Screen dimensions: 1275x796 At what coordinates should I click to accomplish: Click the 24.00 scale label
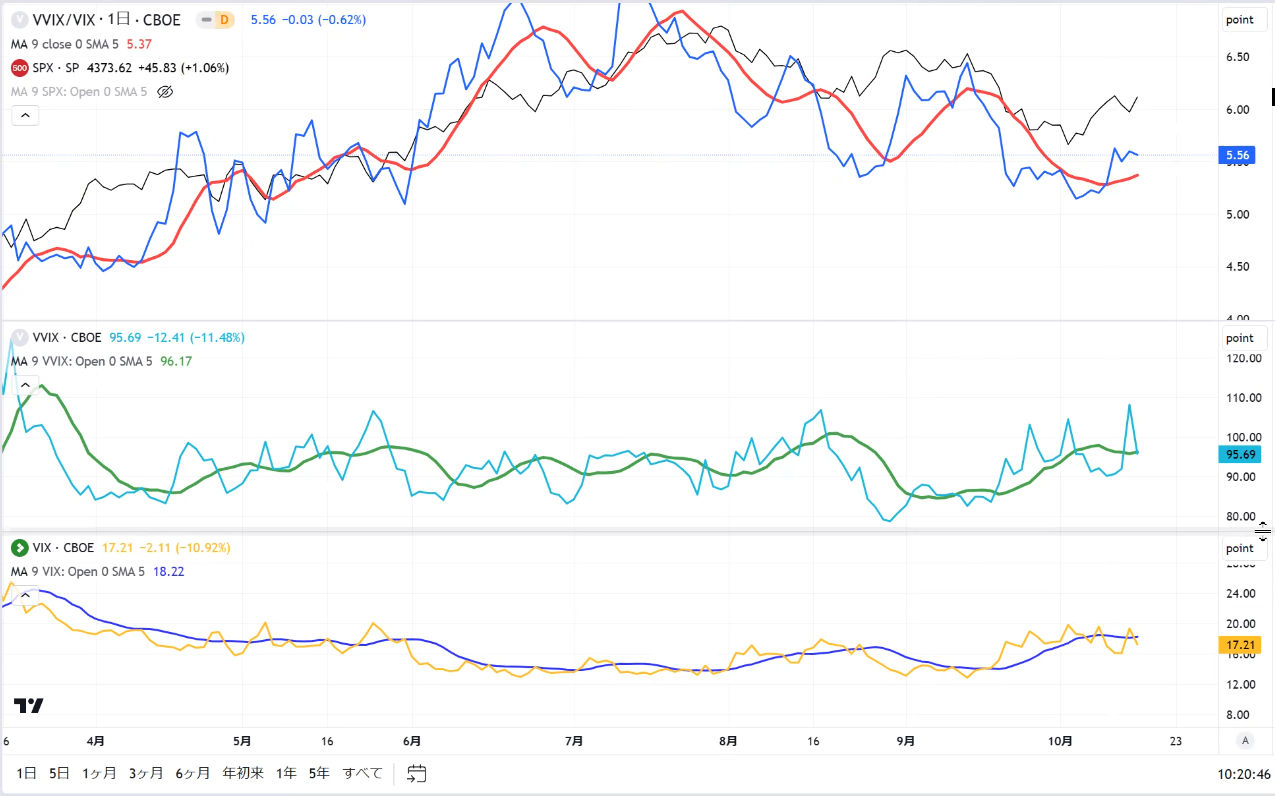[x=1240, y=594]
